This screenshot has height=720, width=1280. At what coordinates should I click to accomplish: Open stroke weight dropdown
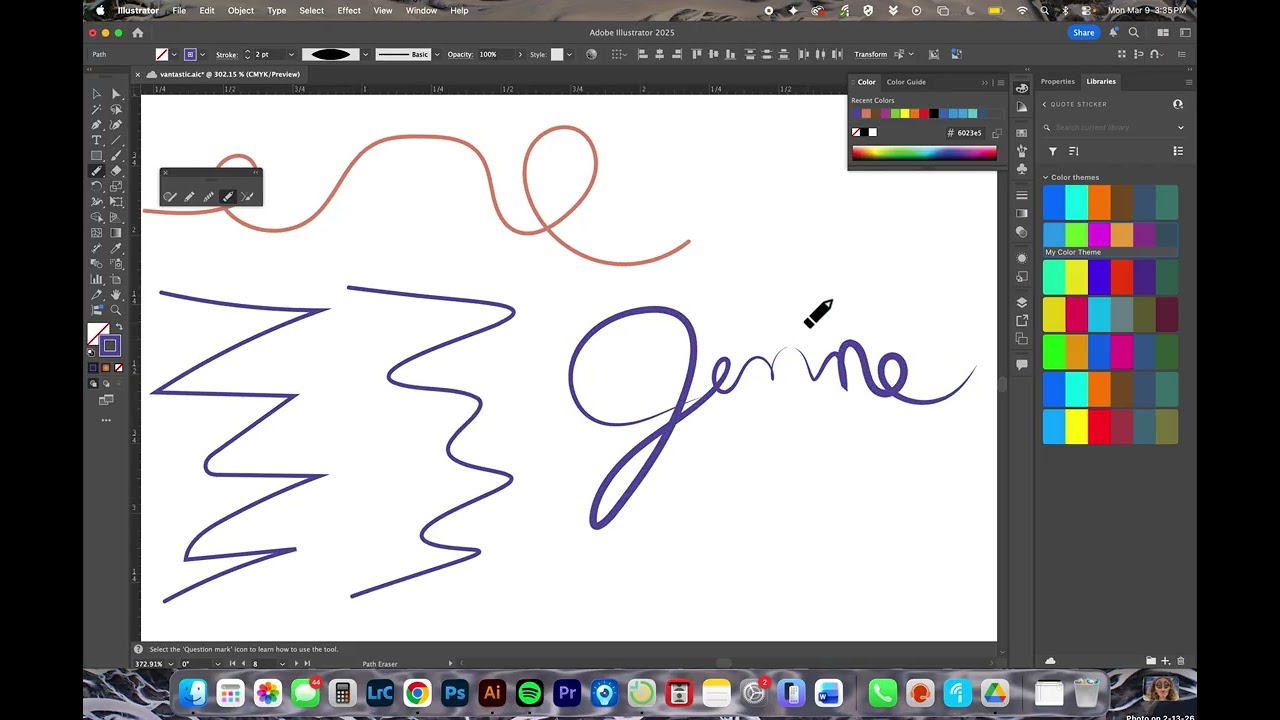pos(291,54)
